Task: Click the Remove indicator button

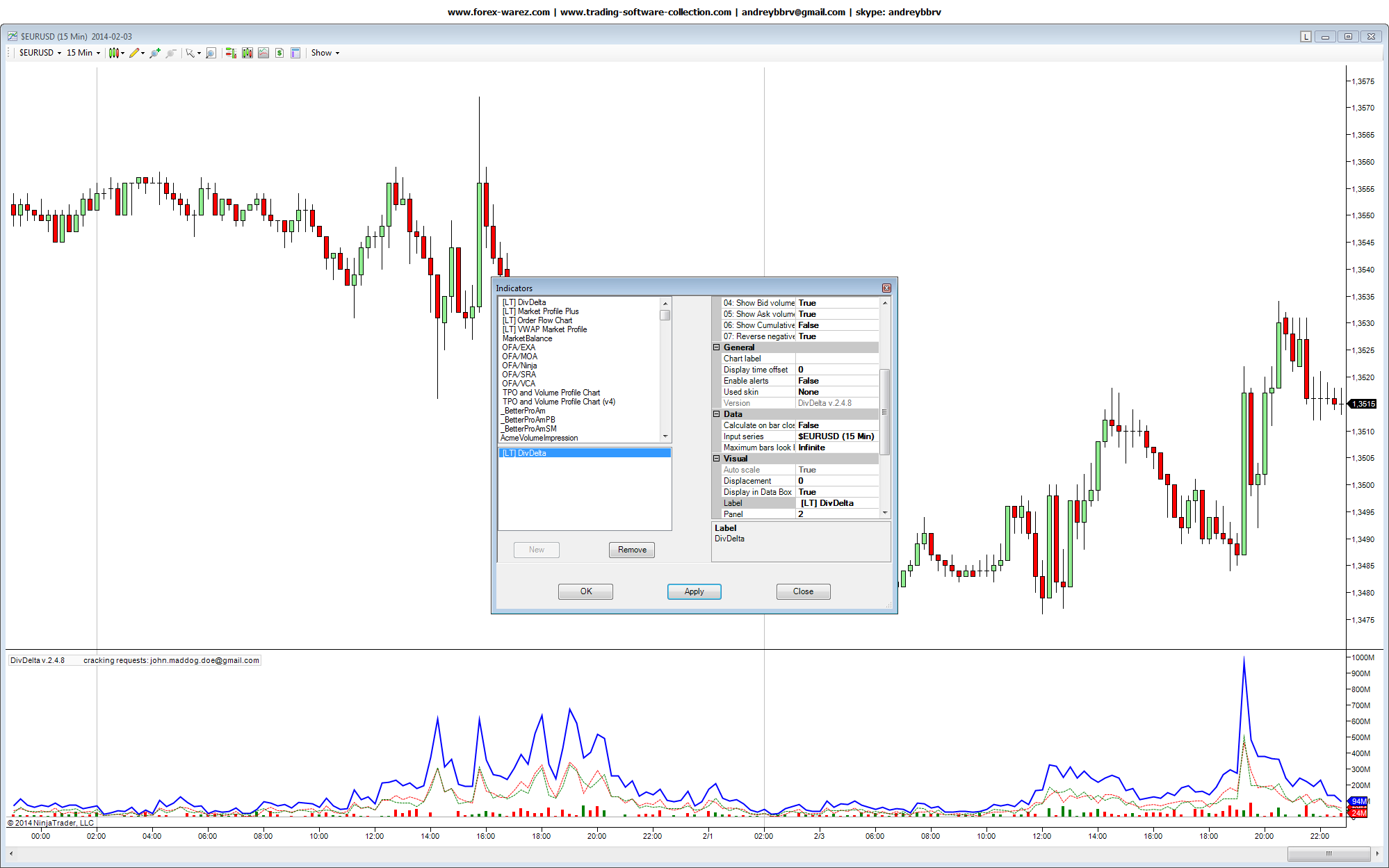Action: coord(632,550)
